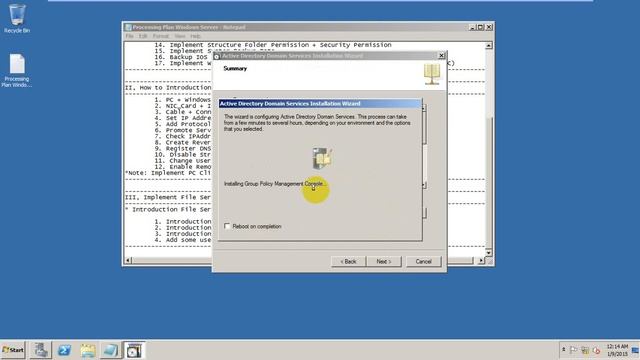Screen dimensions: 640x360
Task: Click the server installation icon in progress dialog
Action: [x=322, y=158]
